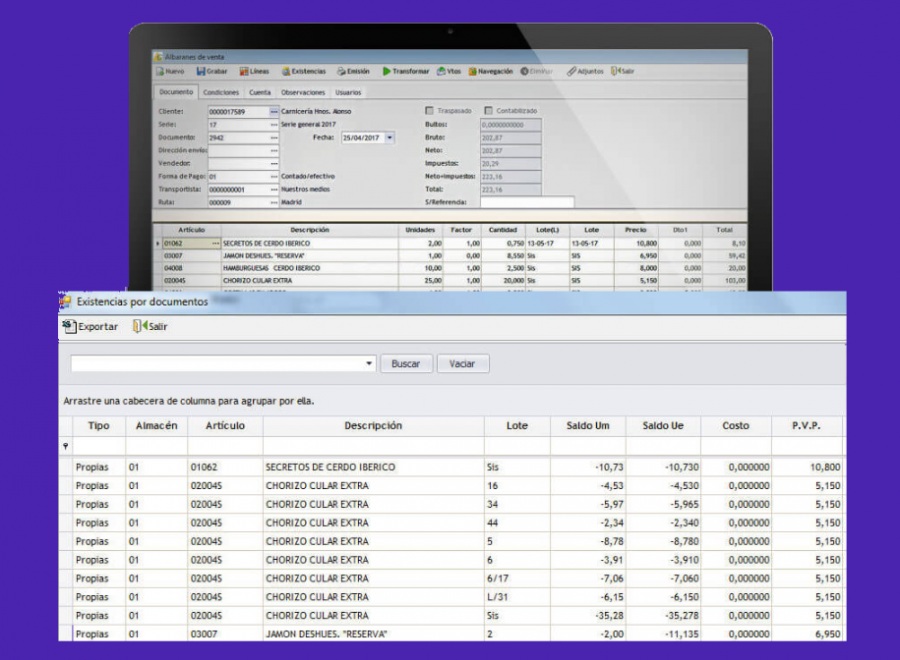This screenshot has width=900, height=660.
Task: Sort by the Saldo Um column header
Action: point(588,426)
